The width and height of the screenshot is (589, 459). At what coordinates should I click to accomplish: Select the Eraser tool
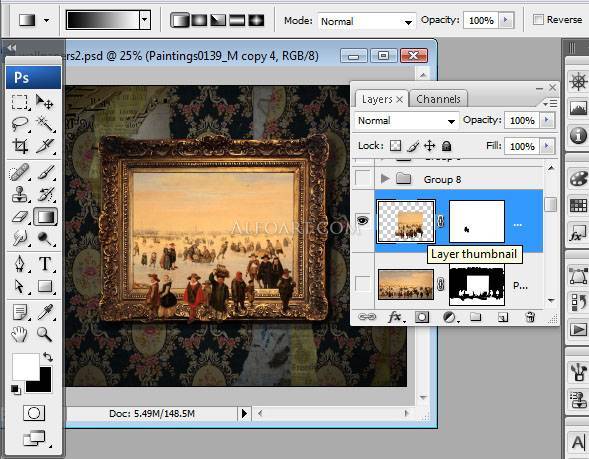point(20,217)
